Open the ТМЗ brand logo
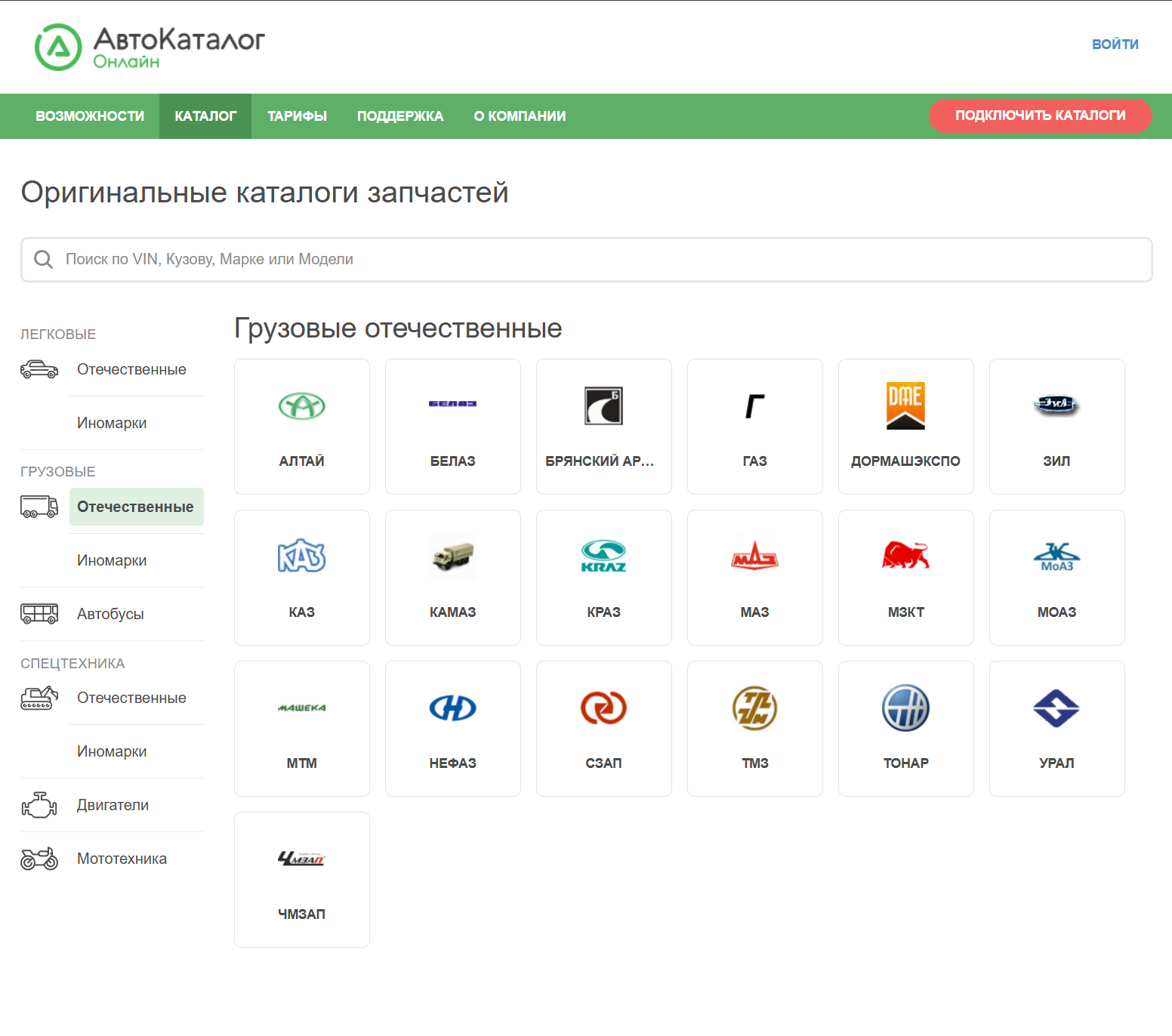This screenshot has width=1172, height=1036. [755, 708]
